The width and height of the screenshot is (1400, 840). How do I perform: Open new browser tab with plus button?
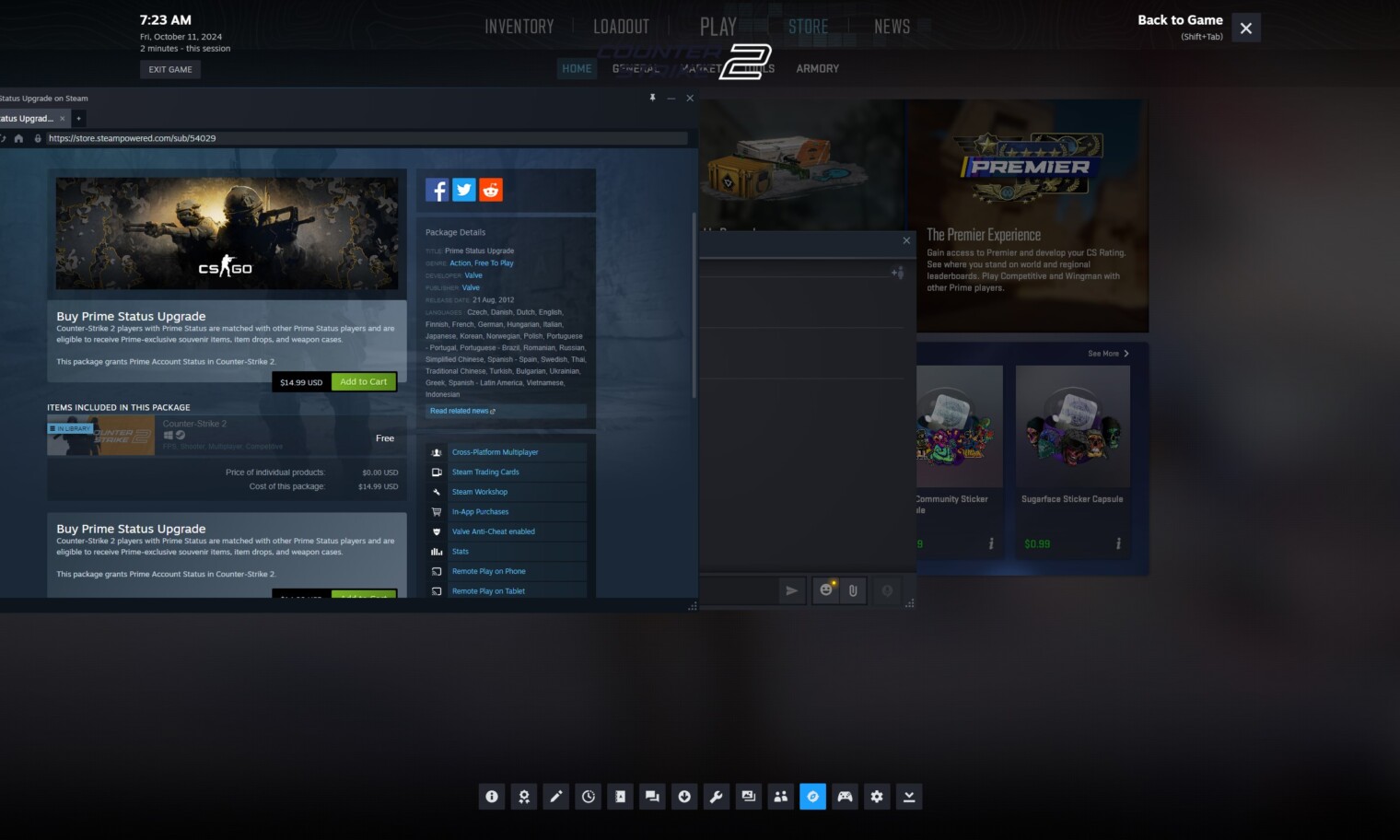point(78,118)
